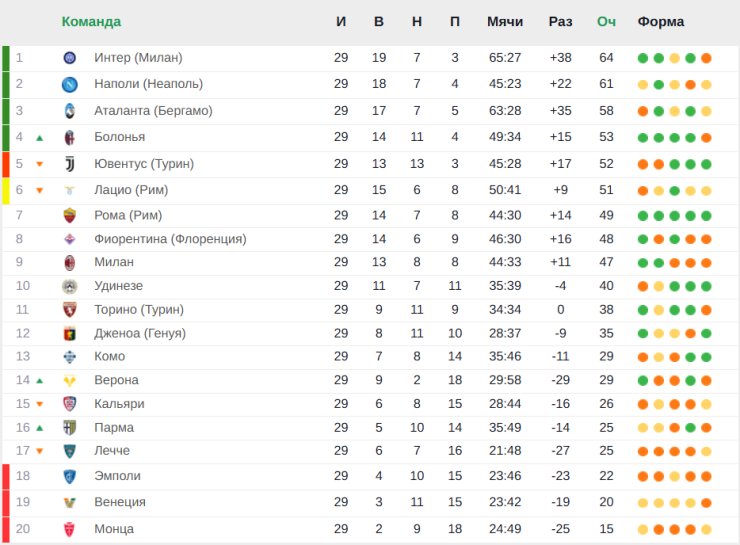Open the Удинезе team link

[x=118, y=286]
